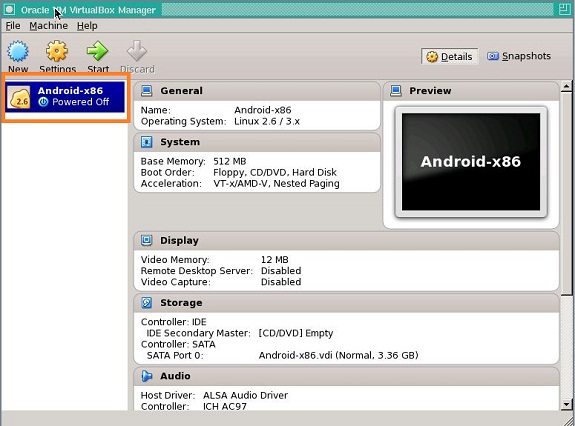
Task: Click the General section monitor icon
Action: click(x=147, y=91)
